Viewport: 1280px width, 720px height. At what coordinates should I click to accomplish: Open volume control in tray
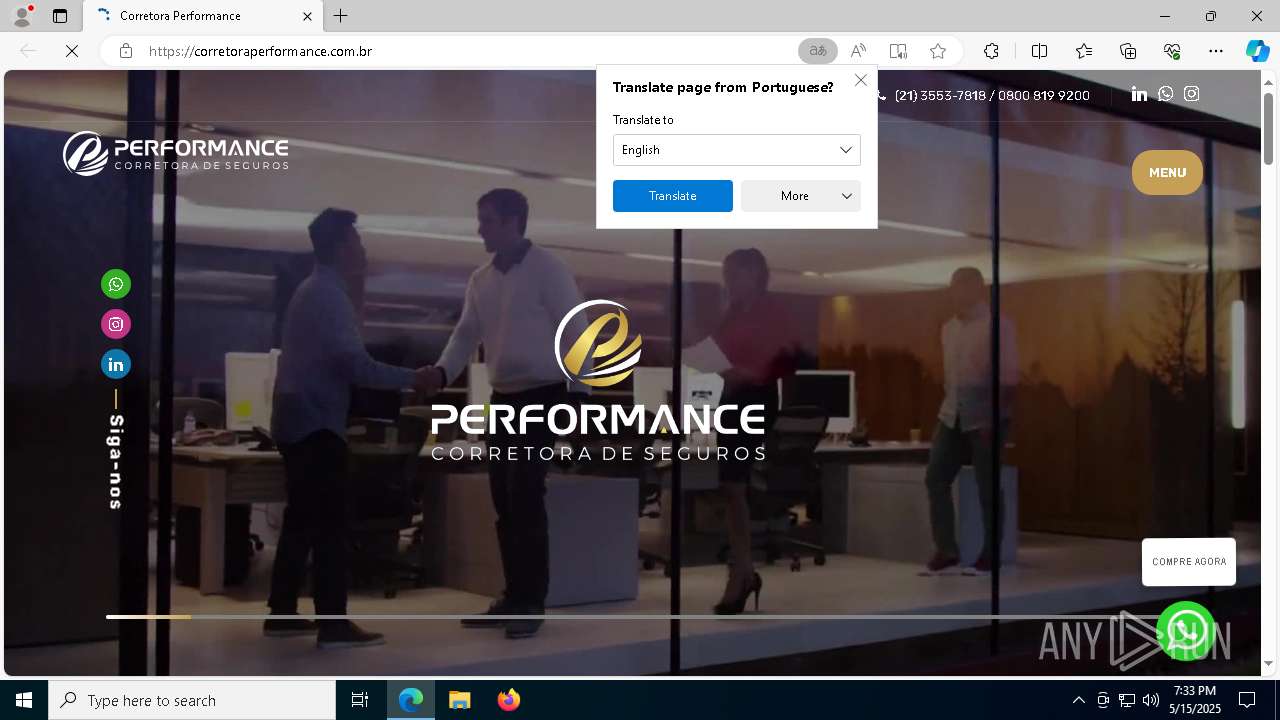pos(1151,700)
